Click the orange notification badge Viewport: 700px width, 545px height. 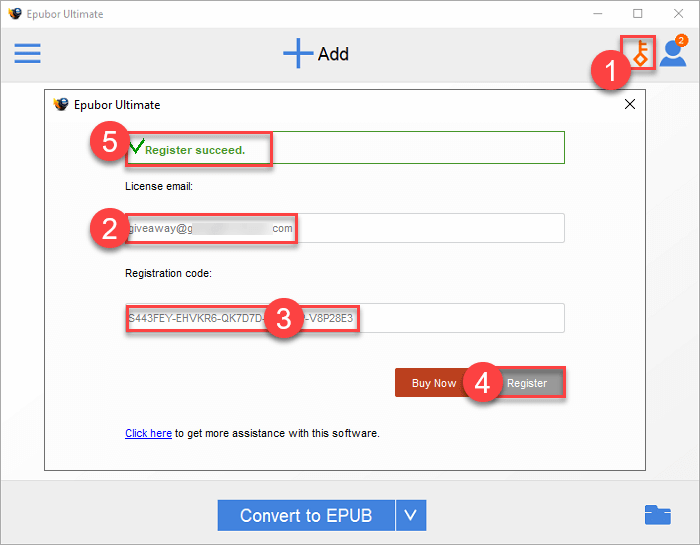click(681, 41)
